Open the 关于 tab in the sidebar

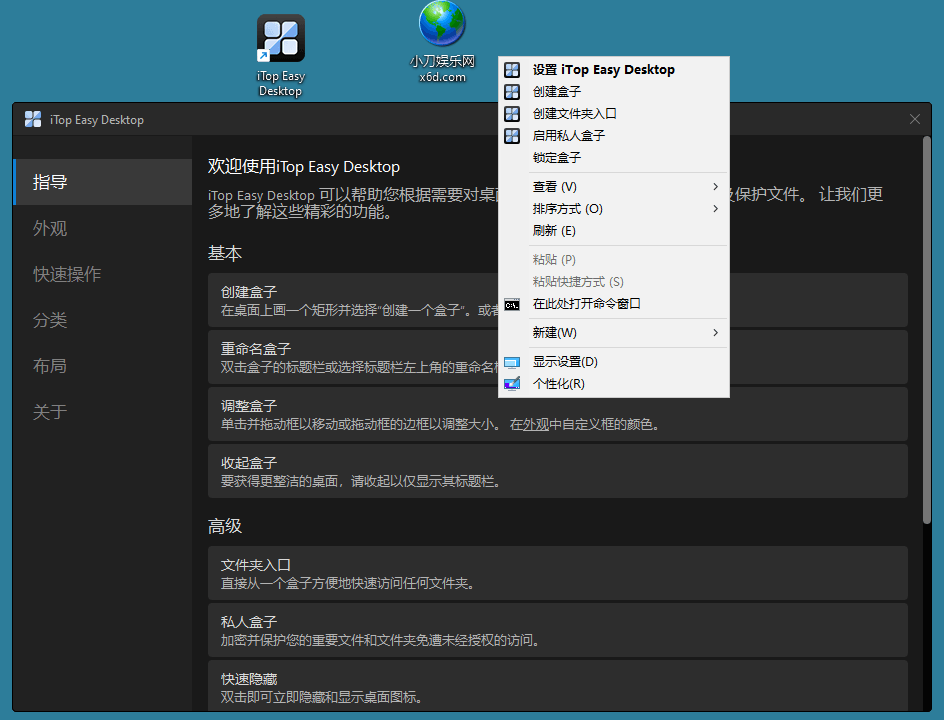click(50, 411)
